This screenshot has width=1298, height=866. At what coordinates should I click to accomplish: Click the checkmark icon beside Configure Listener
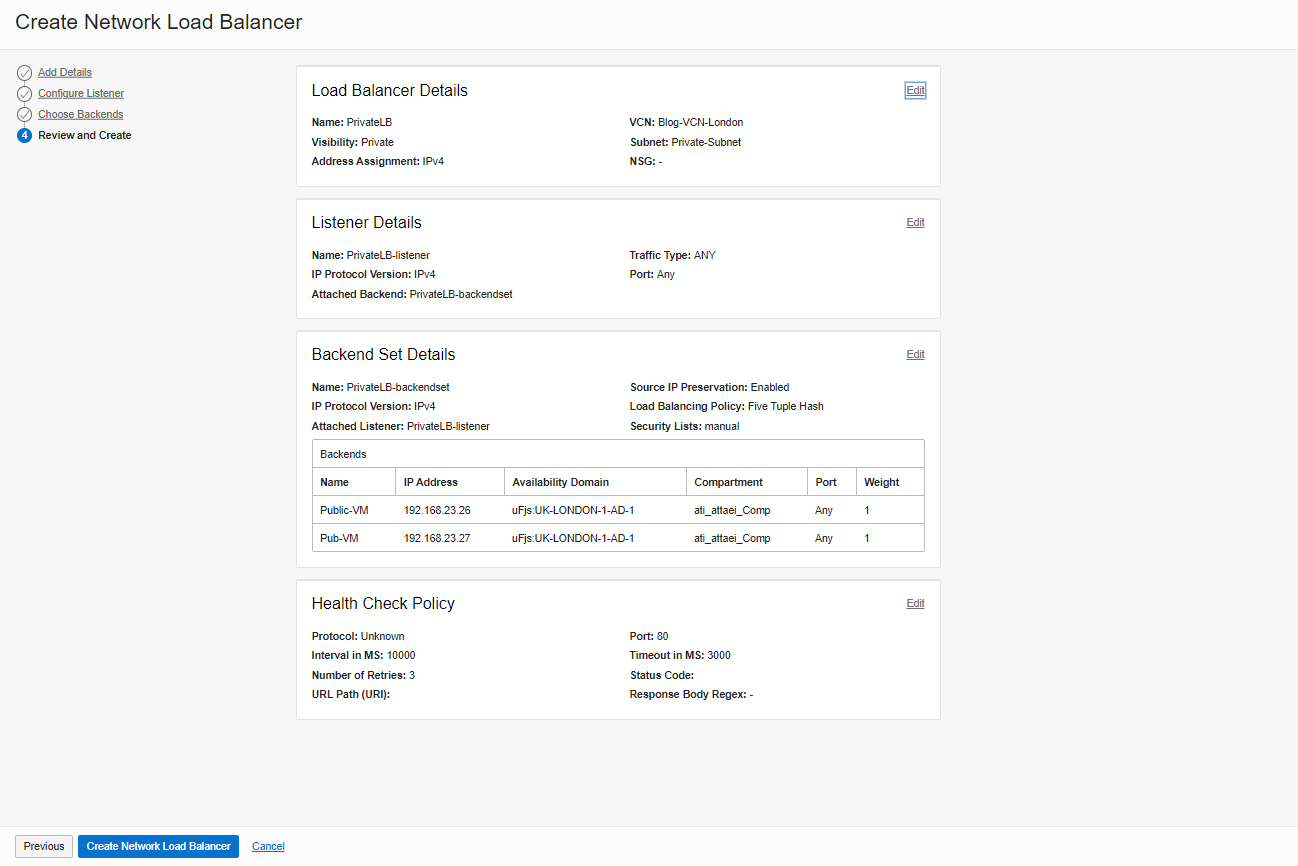coord(24,94)
